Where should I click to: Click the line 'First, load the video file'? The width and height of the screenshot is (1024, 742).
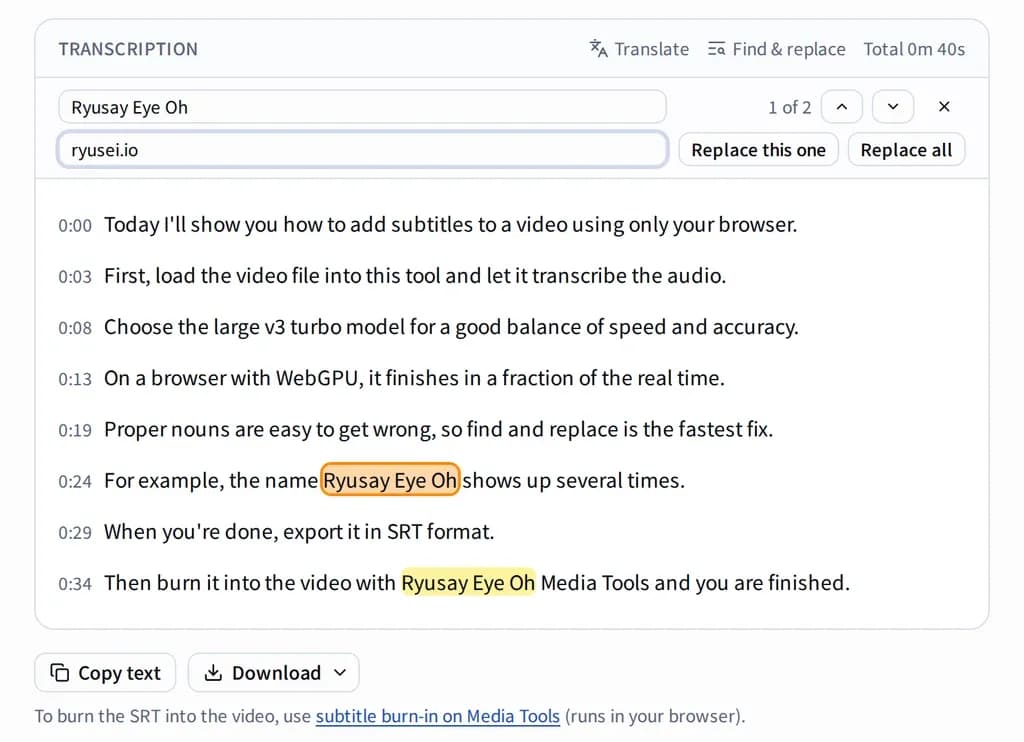pyautogui.click(x=415, y=276)
